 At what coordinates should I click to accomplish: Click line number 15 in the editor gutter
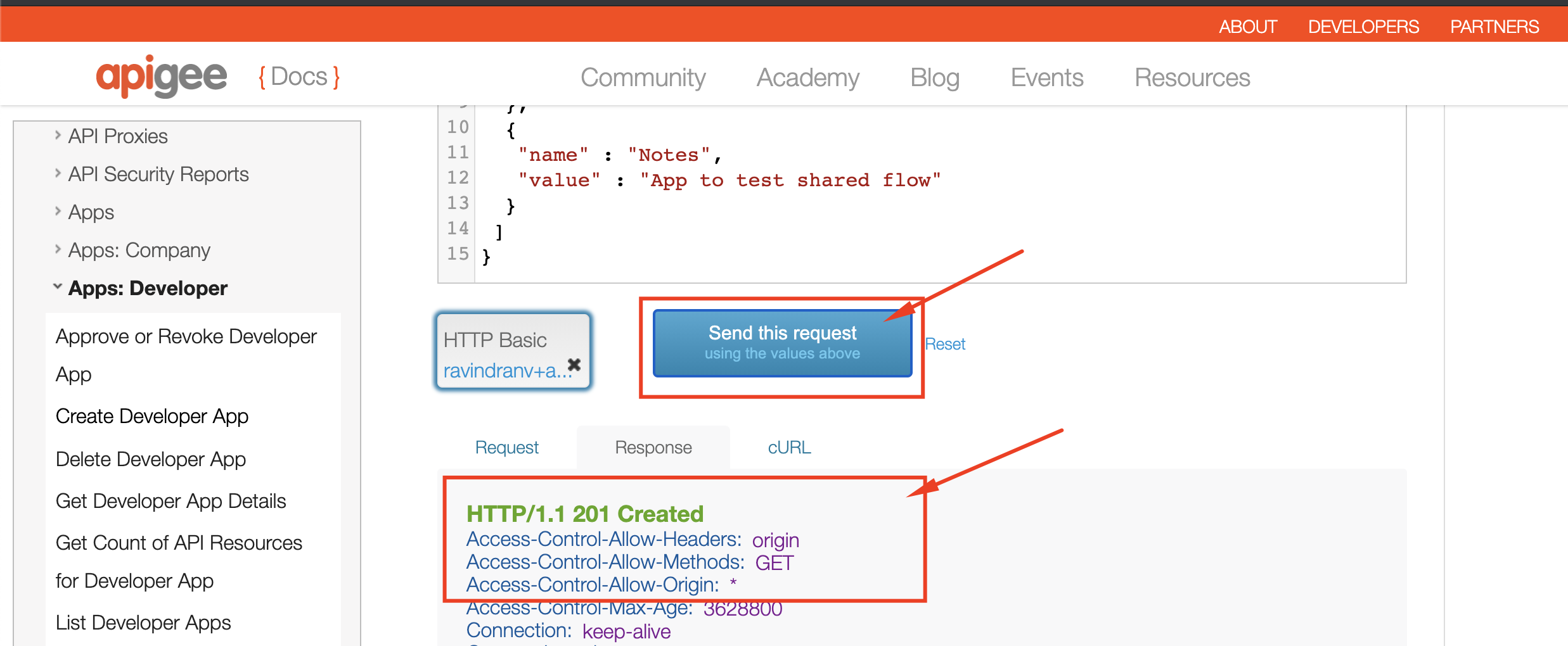pos(458,253)
